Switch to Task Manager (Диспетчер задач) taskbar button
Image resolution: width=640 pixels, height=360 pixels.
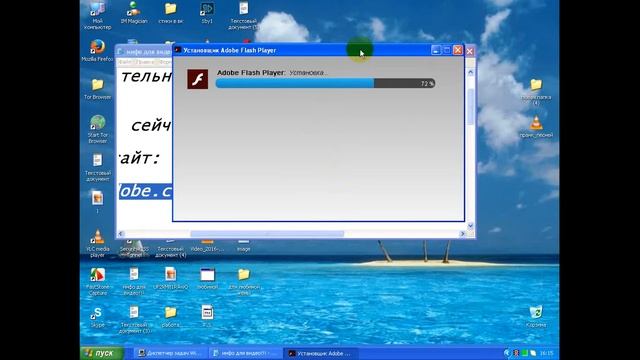click(x=170, y=353)
